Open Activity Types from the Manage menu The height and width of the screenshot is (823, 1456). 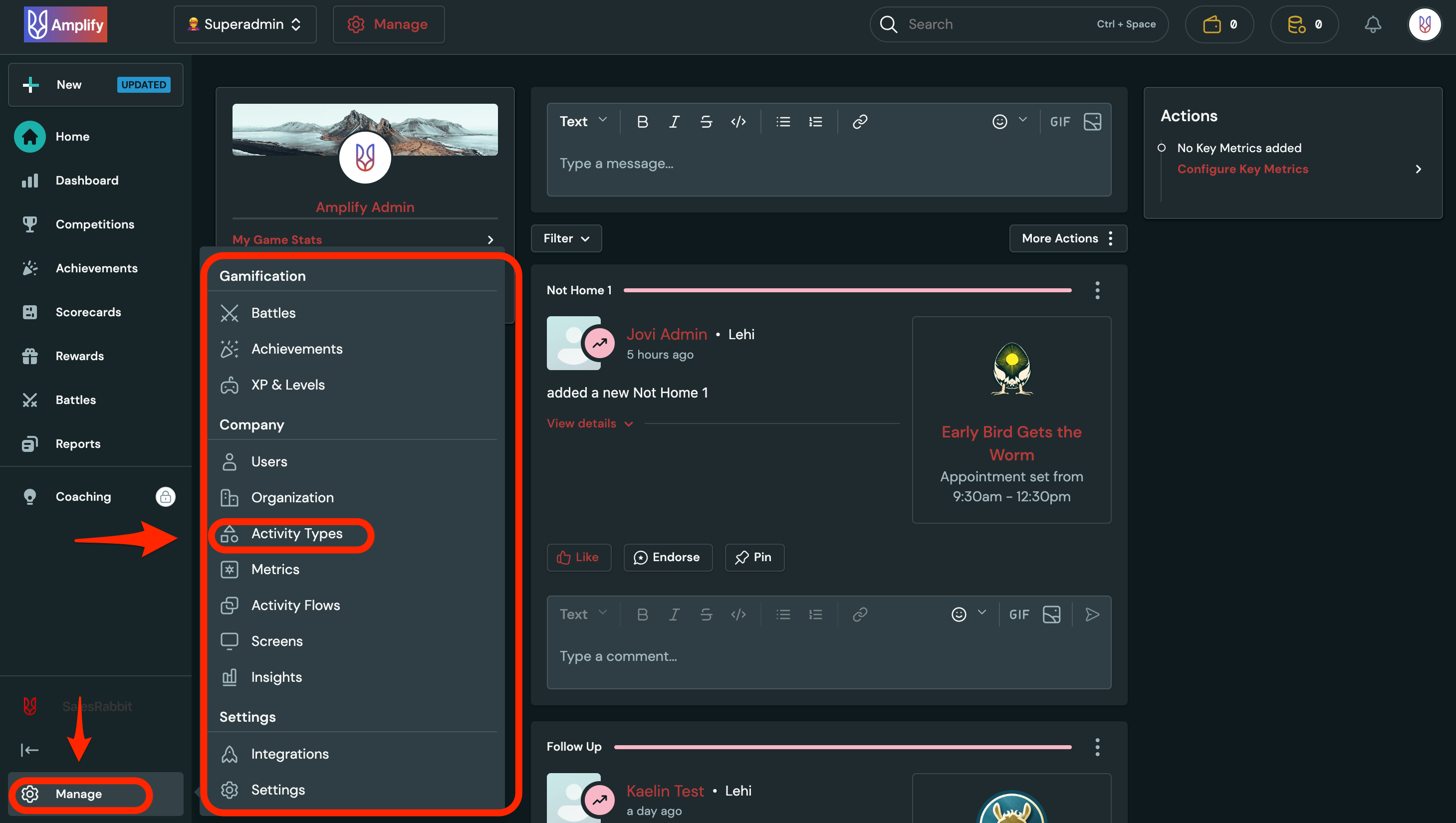click(x=296, y=533)
